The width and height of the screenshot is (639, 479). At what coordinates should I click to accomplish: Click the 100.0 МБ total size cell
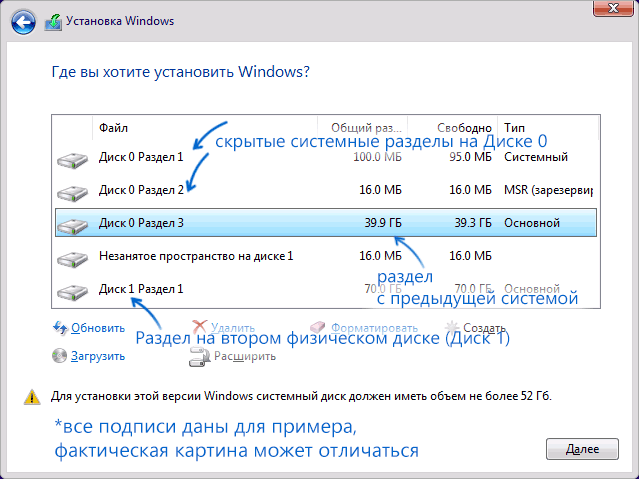pos(377,157)
